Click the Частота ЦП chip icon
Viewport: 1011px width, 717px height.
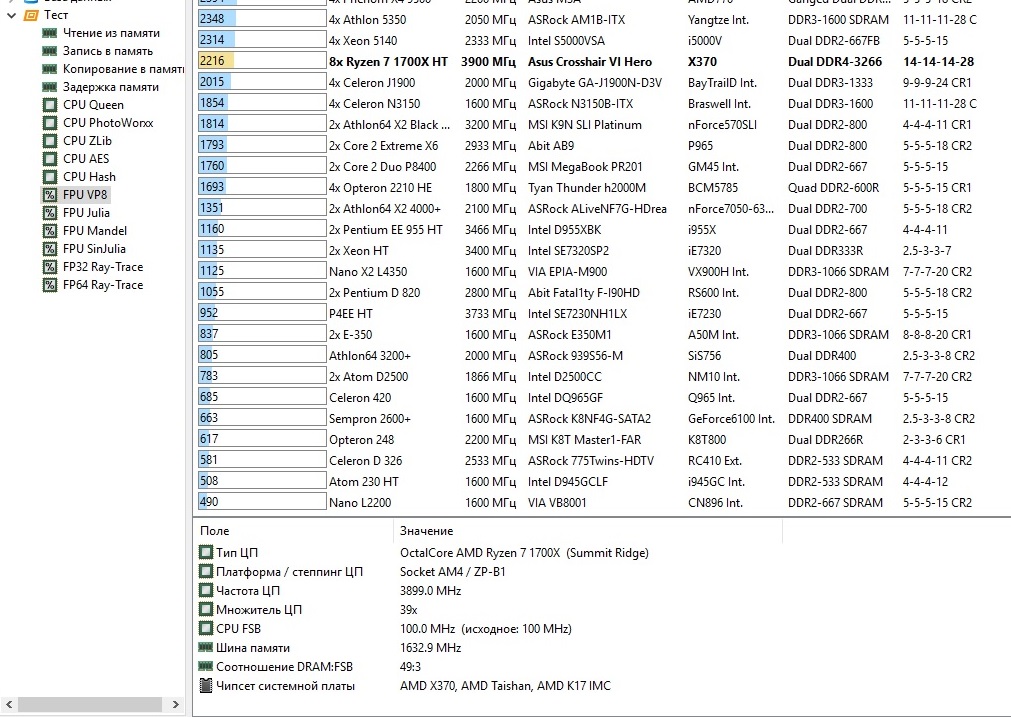tap(206, 590)
